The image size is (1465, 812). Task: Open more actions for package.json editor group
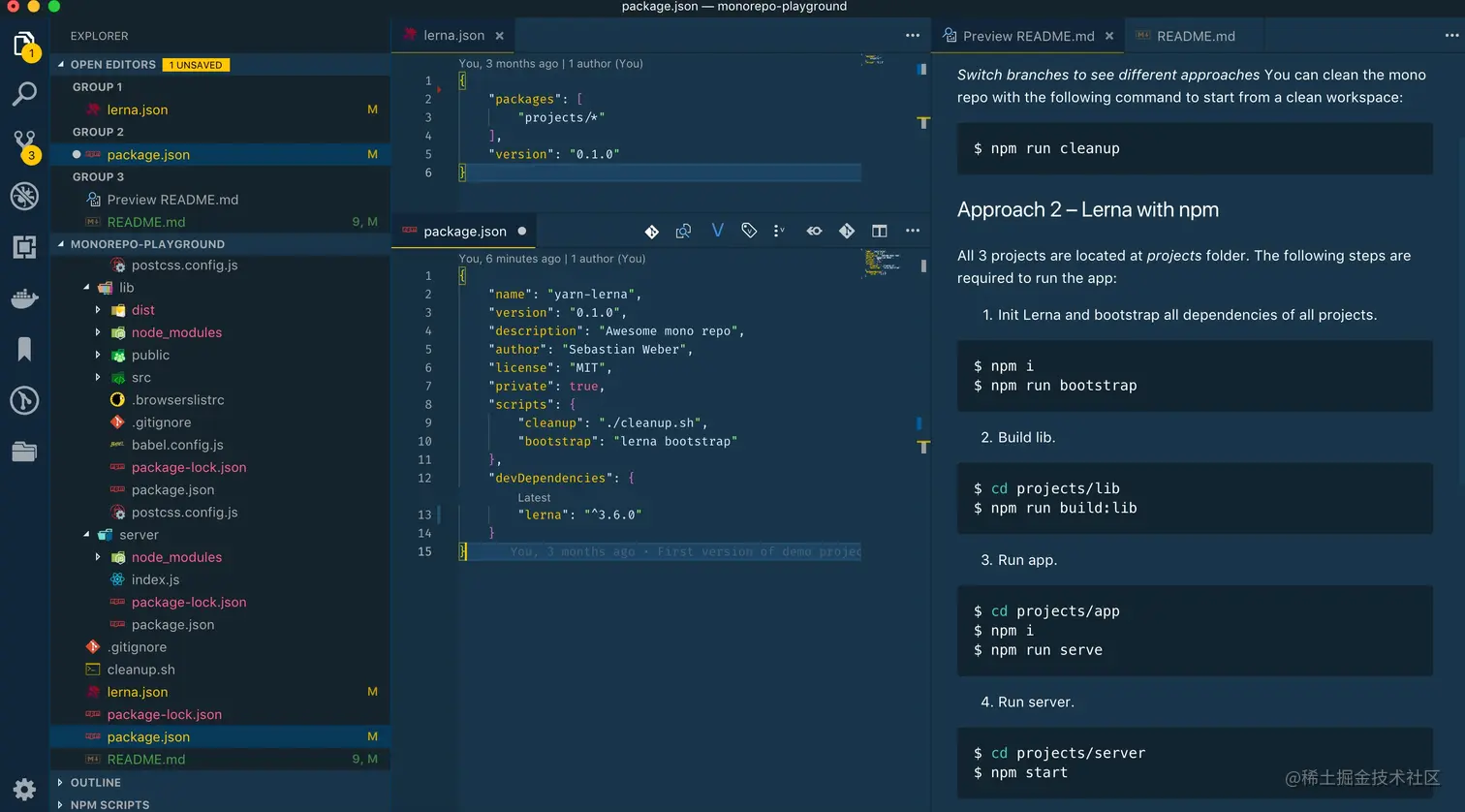tap(913, 231)
